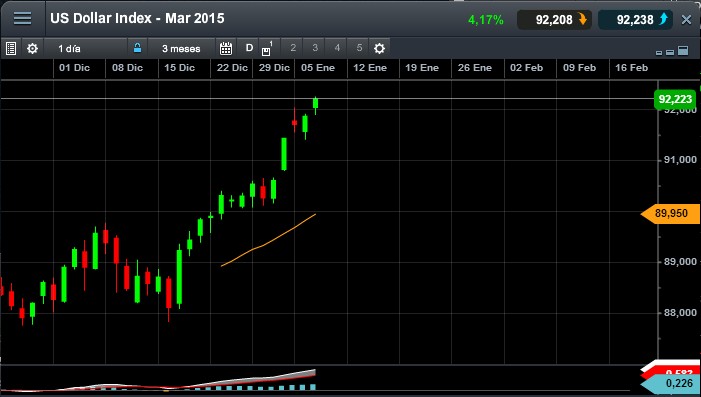Click the orange 89,950 moving average label
The image size is (701, 397).
pyautogui.click(x=671, y=213)
